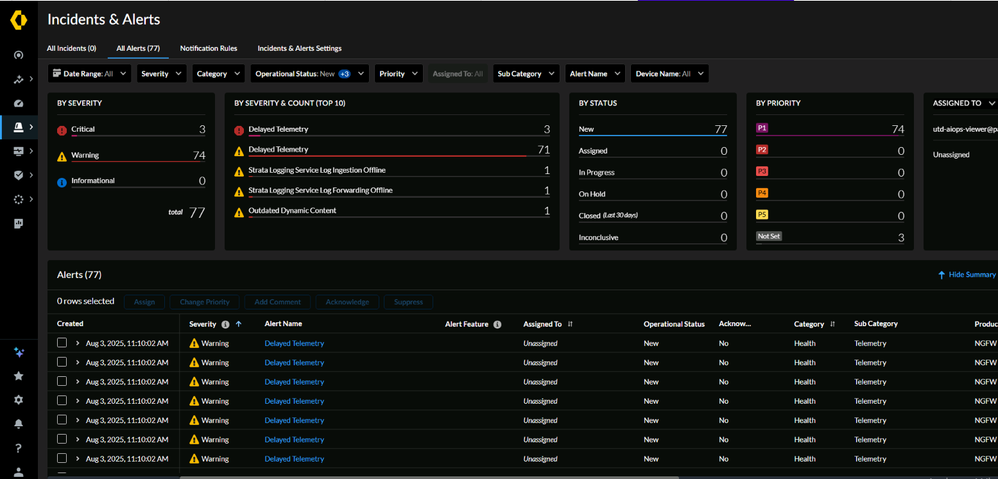The height and width of the screenshot is (479, 998).
Task: Expand the first alert row chevron
Action: pyautogui.click(x=78, y=344)
